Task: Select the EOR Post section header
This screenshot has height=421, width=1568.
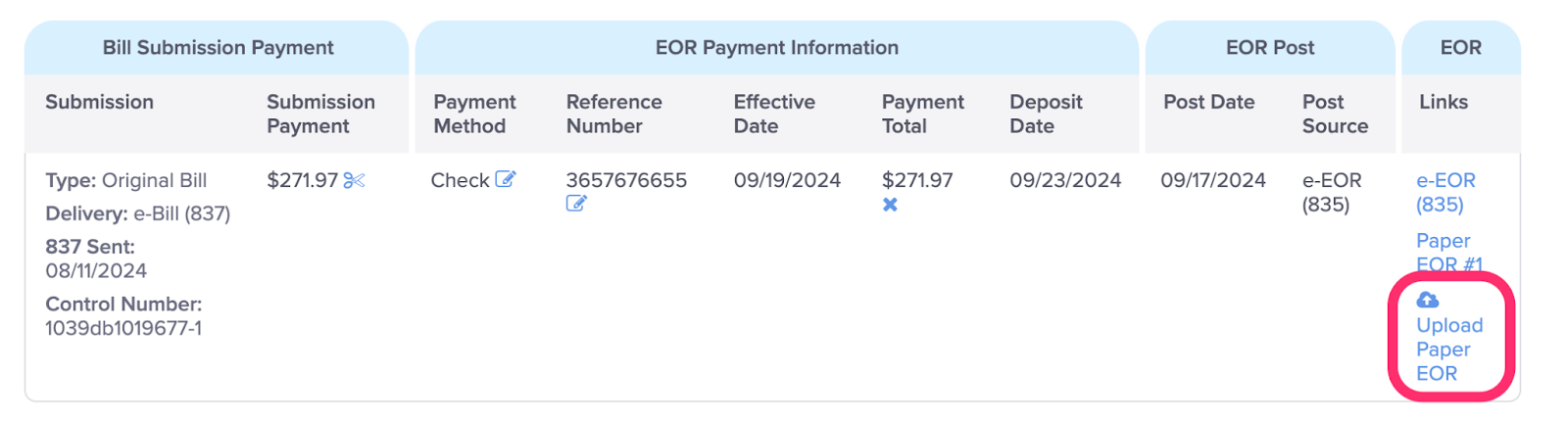Action: tap(1270, 47)
